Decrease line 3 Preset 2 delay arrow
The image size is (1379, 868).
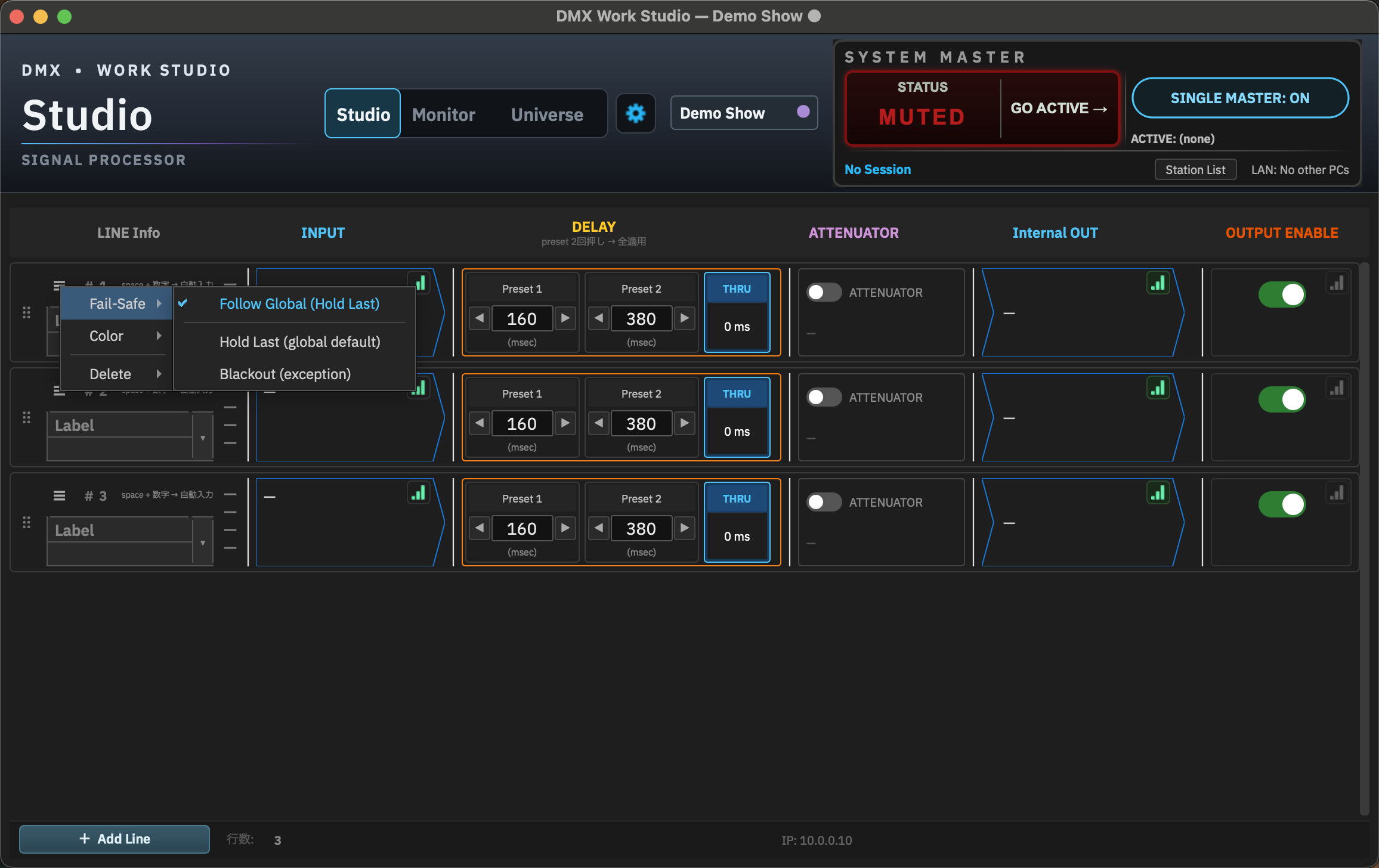[x=599, y=528]
